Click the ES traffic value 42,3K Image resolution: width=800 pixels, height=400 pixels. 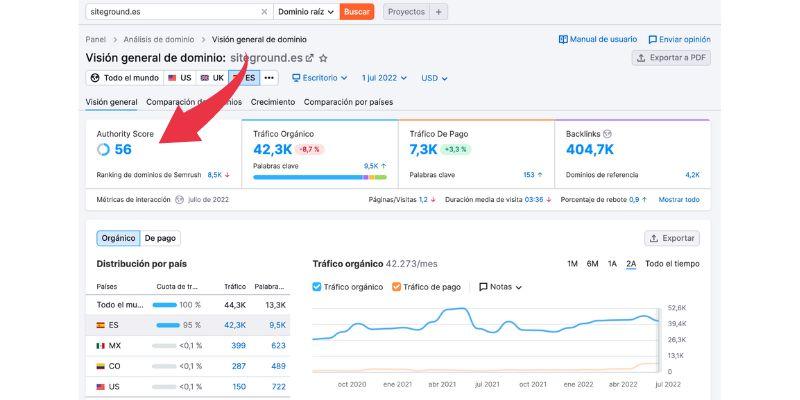[235, 325]
